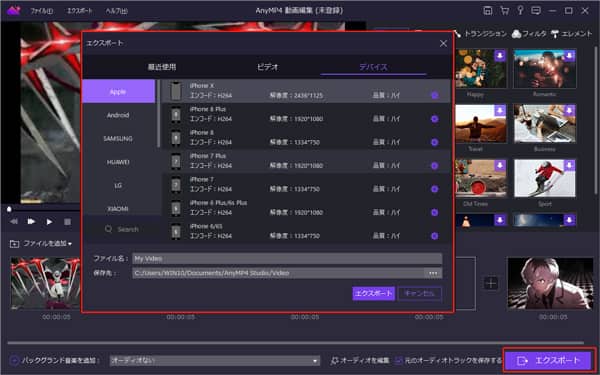This screenshot has width=600, height=375.
Task: Select the デバイス tab
Action: coord(373,67)
